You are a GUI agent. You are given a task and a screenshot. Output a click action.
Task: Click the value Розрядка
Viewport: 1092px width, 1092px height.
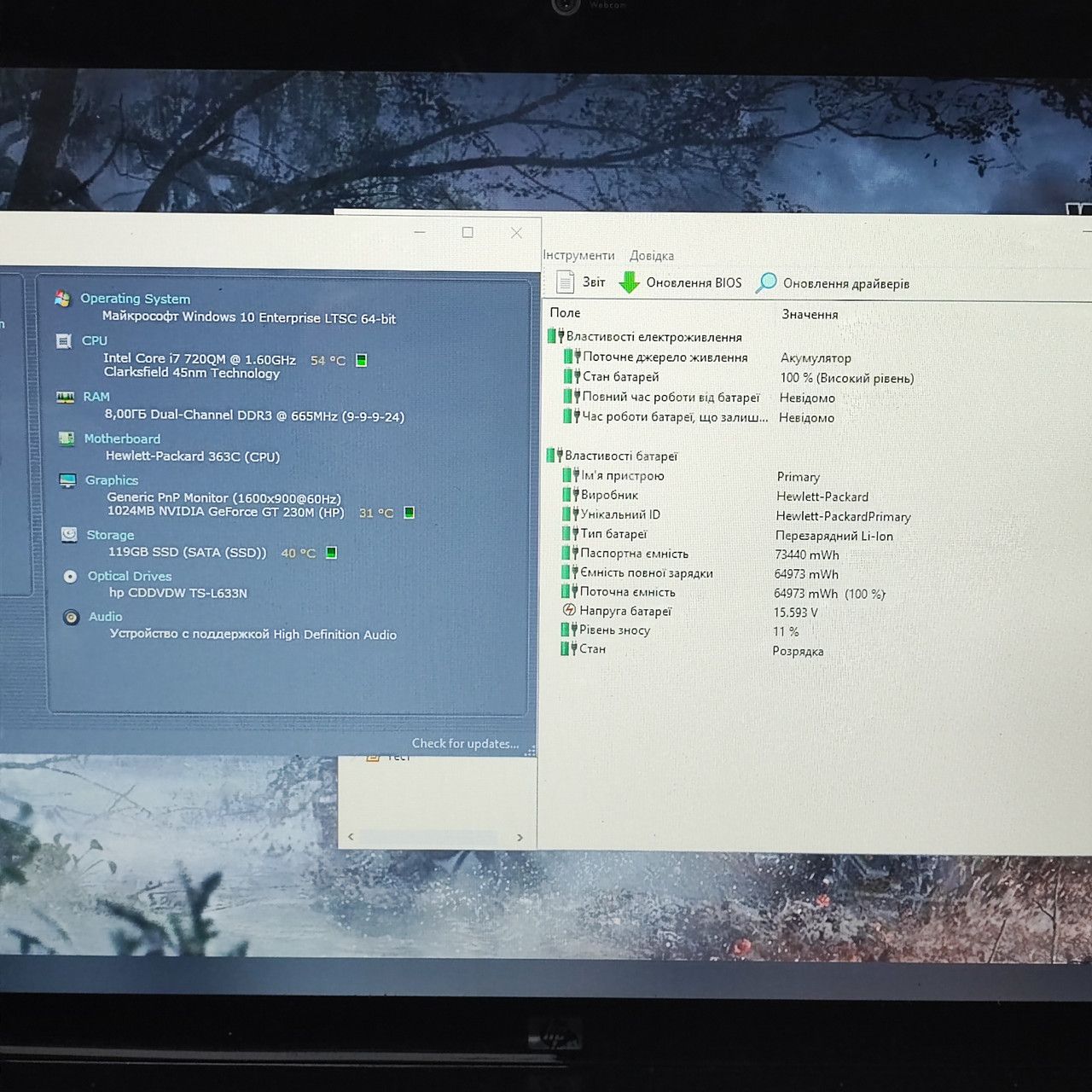point(798,651)
